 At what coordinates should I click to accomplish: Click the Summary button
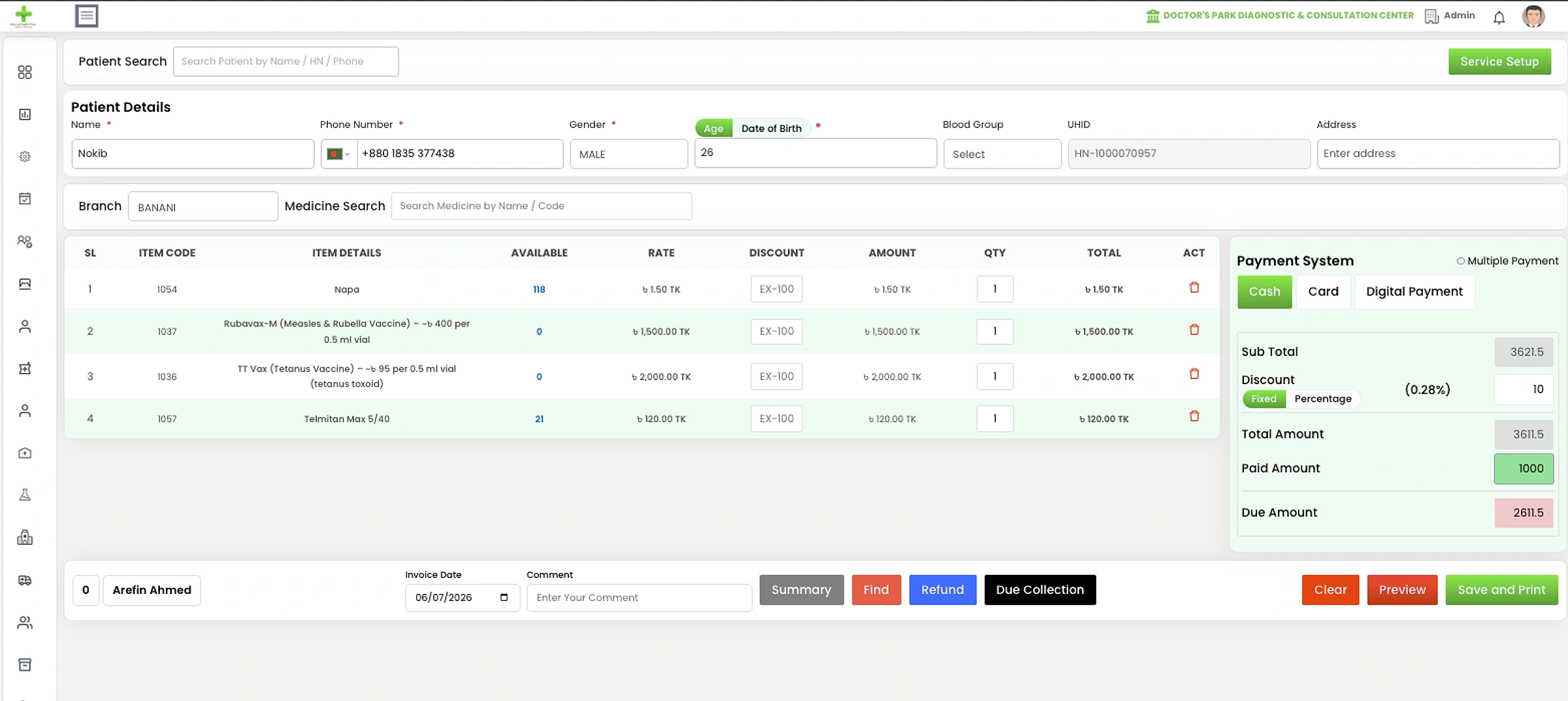click(801, 590)
